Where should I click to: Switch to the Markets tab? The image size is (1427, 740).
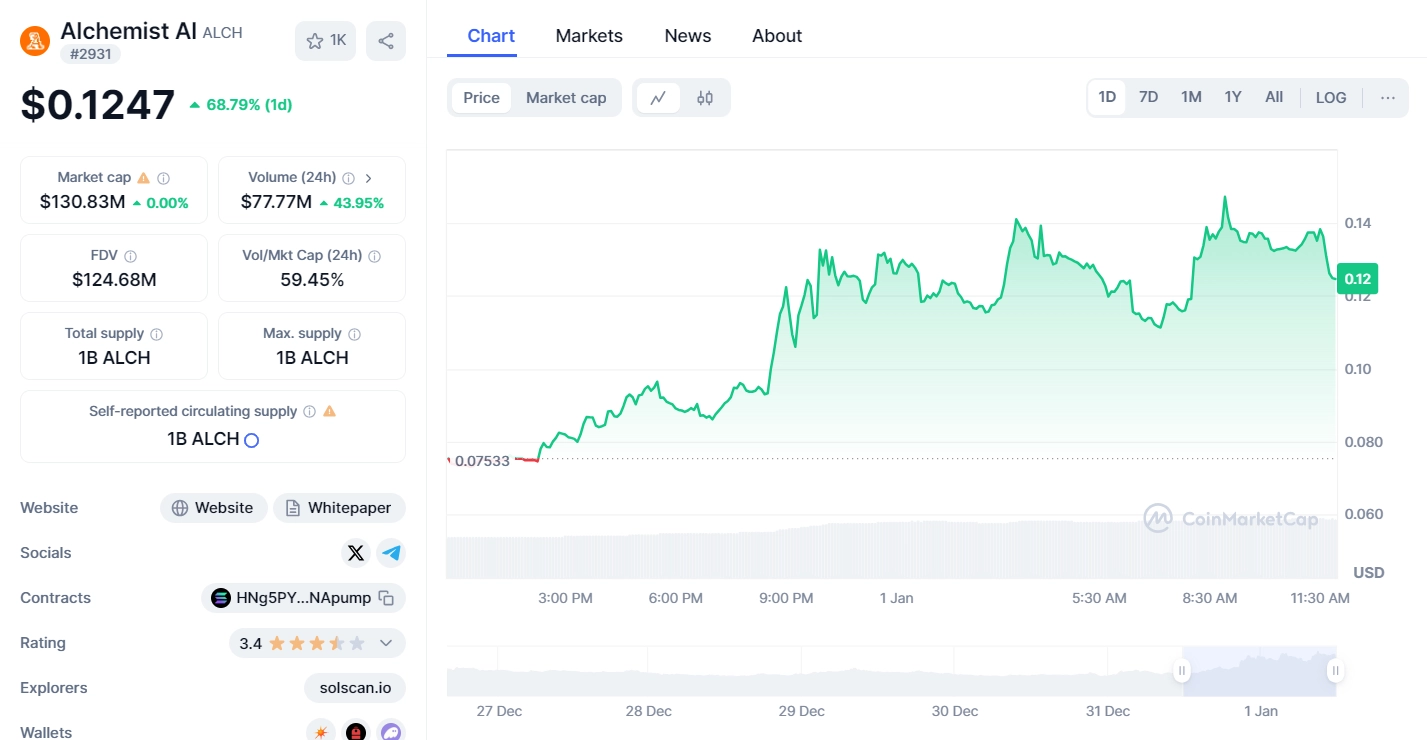(x=589, y=35)
